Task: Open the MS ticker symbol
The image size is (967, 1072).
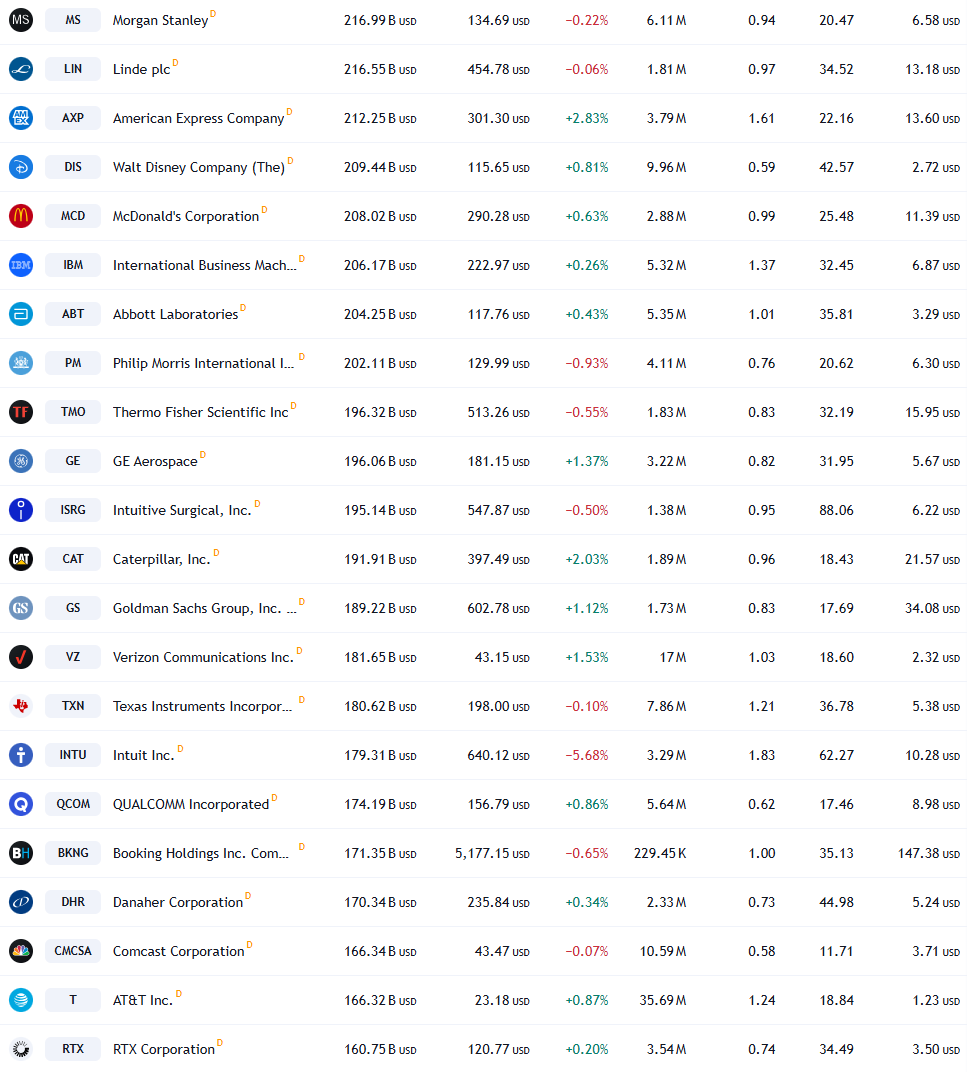Action: [x=73, y=20]
